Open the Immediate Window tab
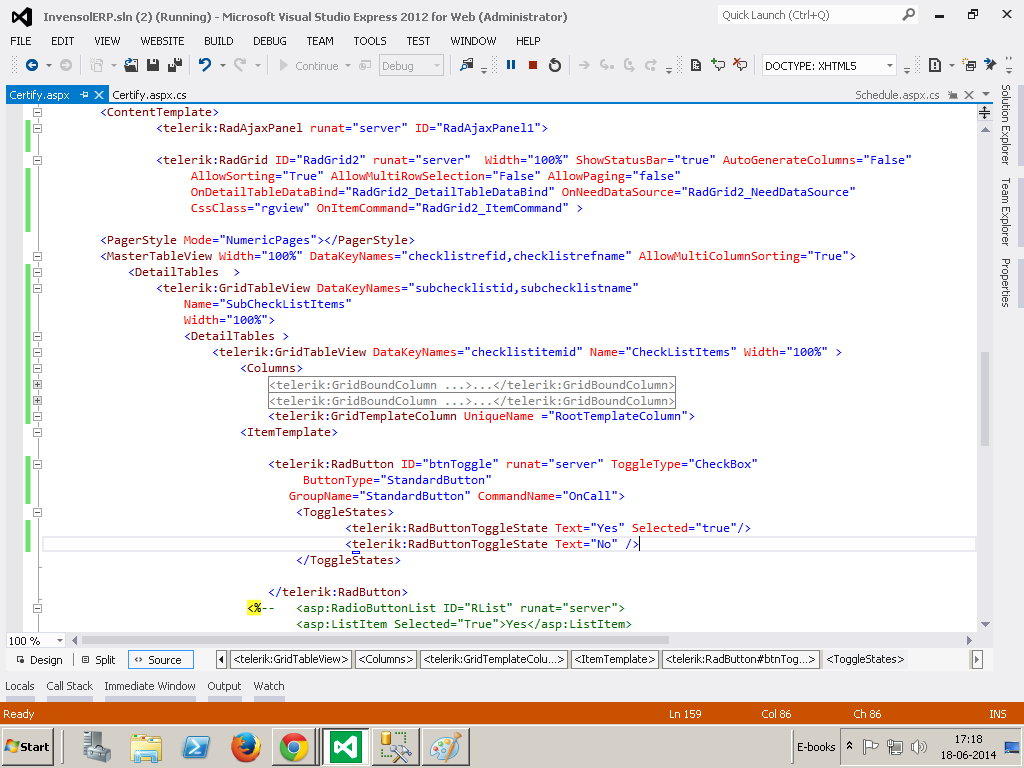 tap(150, 686)
